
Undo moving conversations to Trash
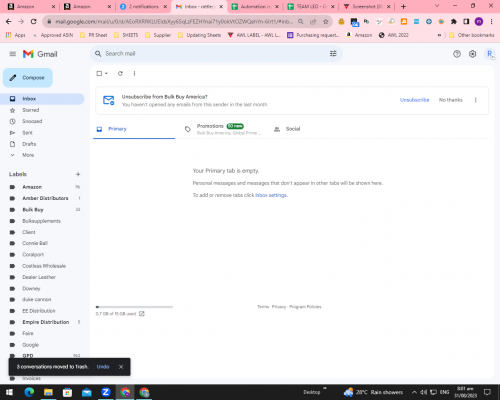pyautogui.click(x=103, y=367)
